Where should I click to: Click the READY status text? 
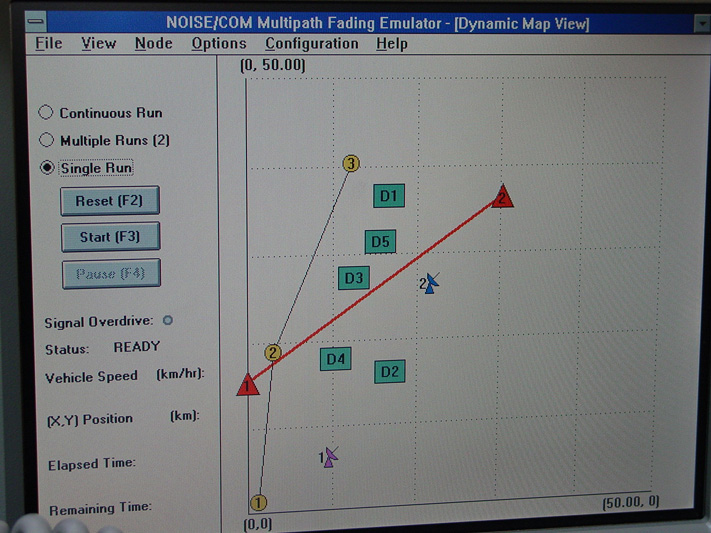(x=136, y=347)
